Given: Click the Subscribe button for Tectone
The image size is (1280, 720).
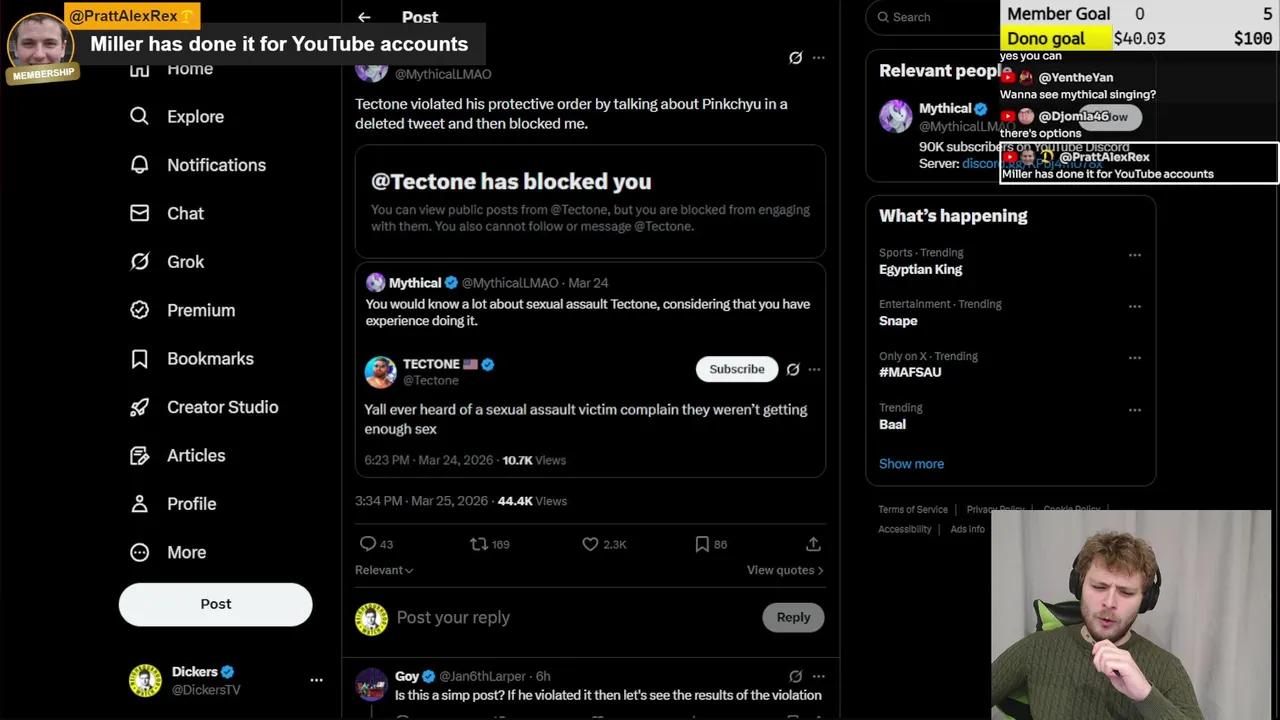Looking at the screenshot, I should click(736, 369).
